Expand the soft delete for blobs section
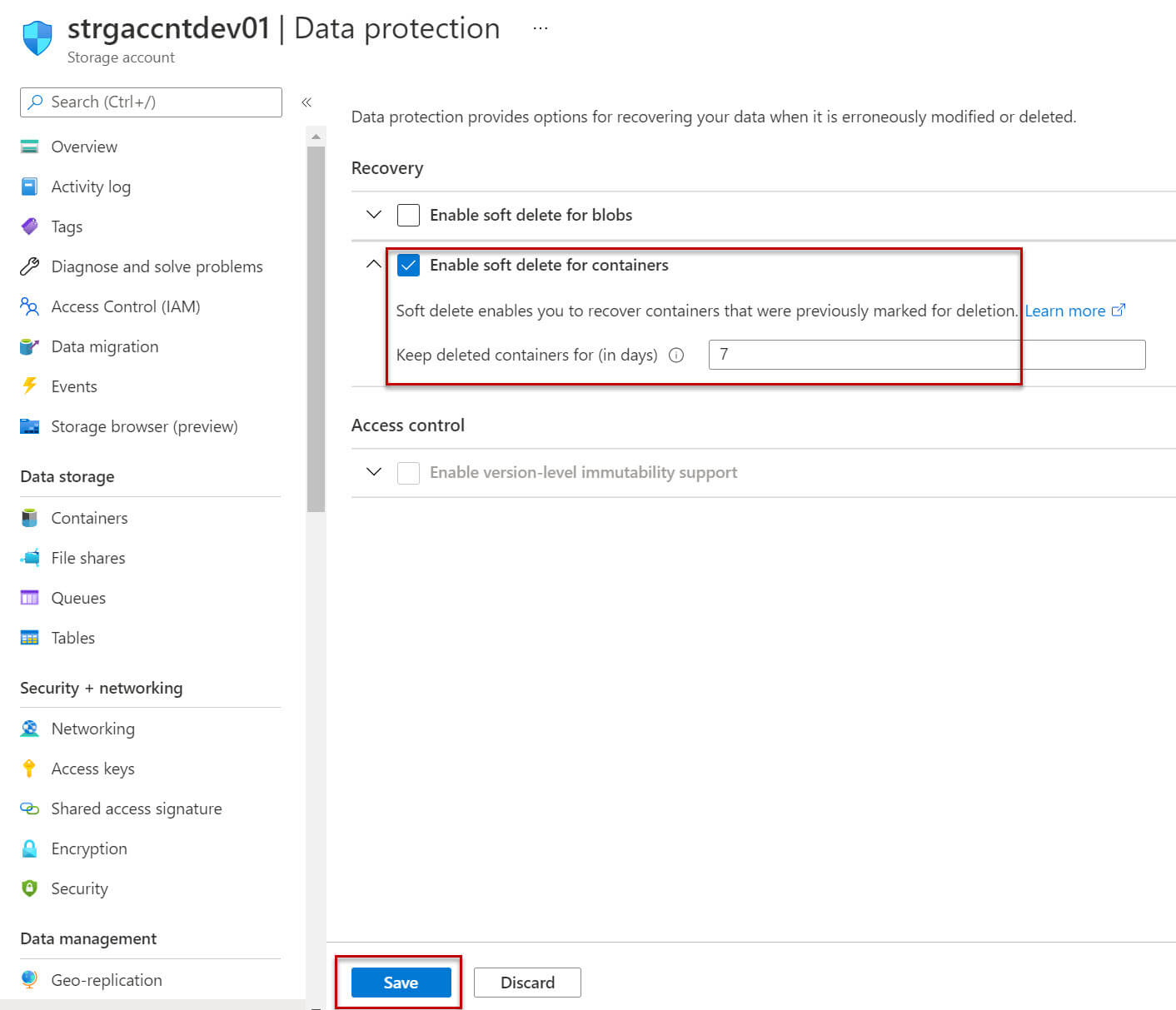The image size is (1176, 1010). (x=373, y=215)
